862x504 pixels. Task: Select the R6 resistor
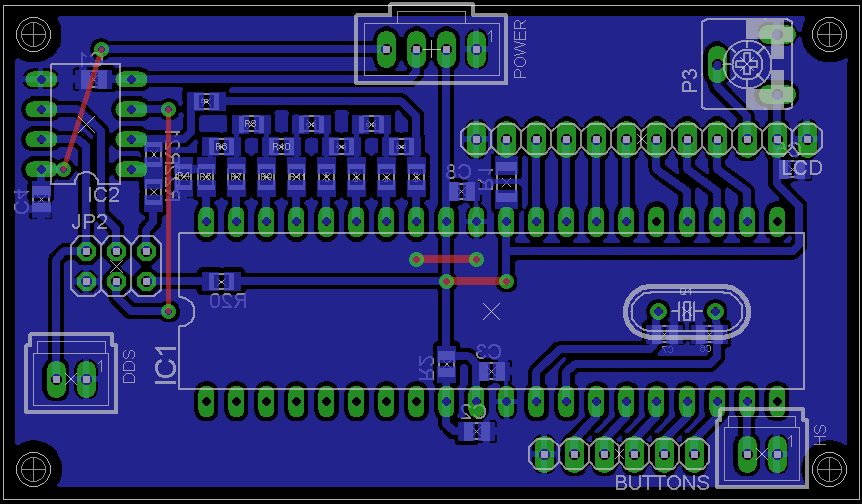220,147
